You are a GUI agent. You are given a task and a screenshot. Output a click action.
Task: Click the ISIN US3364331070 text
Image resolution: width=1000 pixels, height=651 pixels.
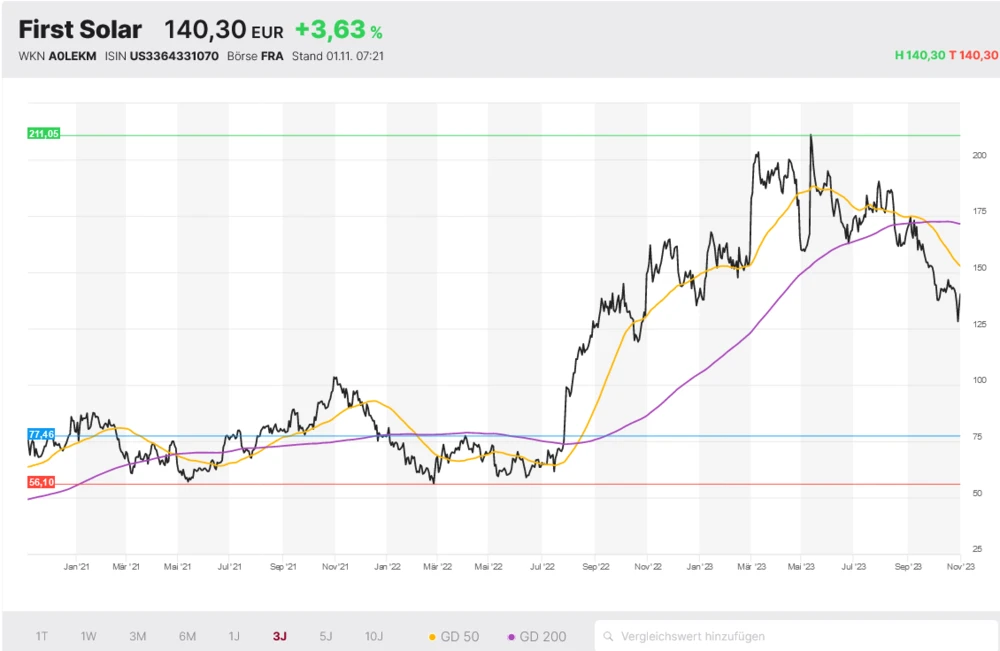point(161,56)
